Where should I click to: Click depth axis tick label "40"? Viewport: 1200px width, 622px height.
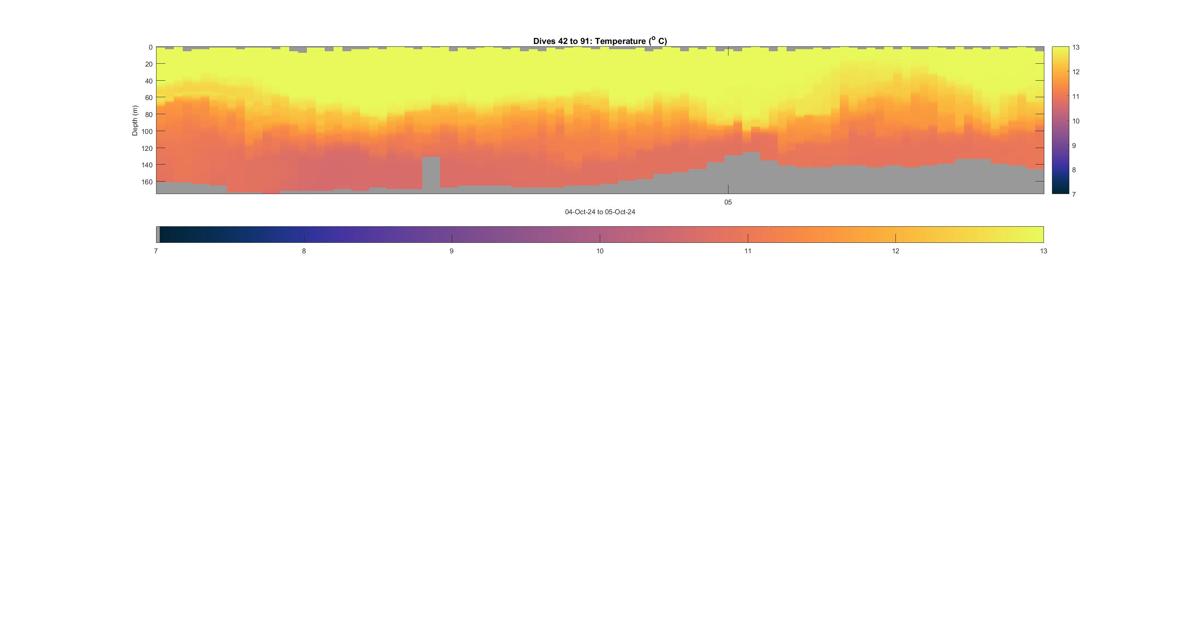(148, 81)
